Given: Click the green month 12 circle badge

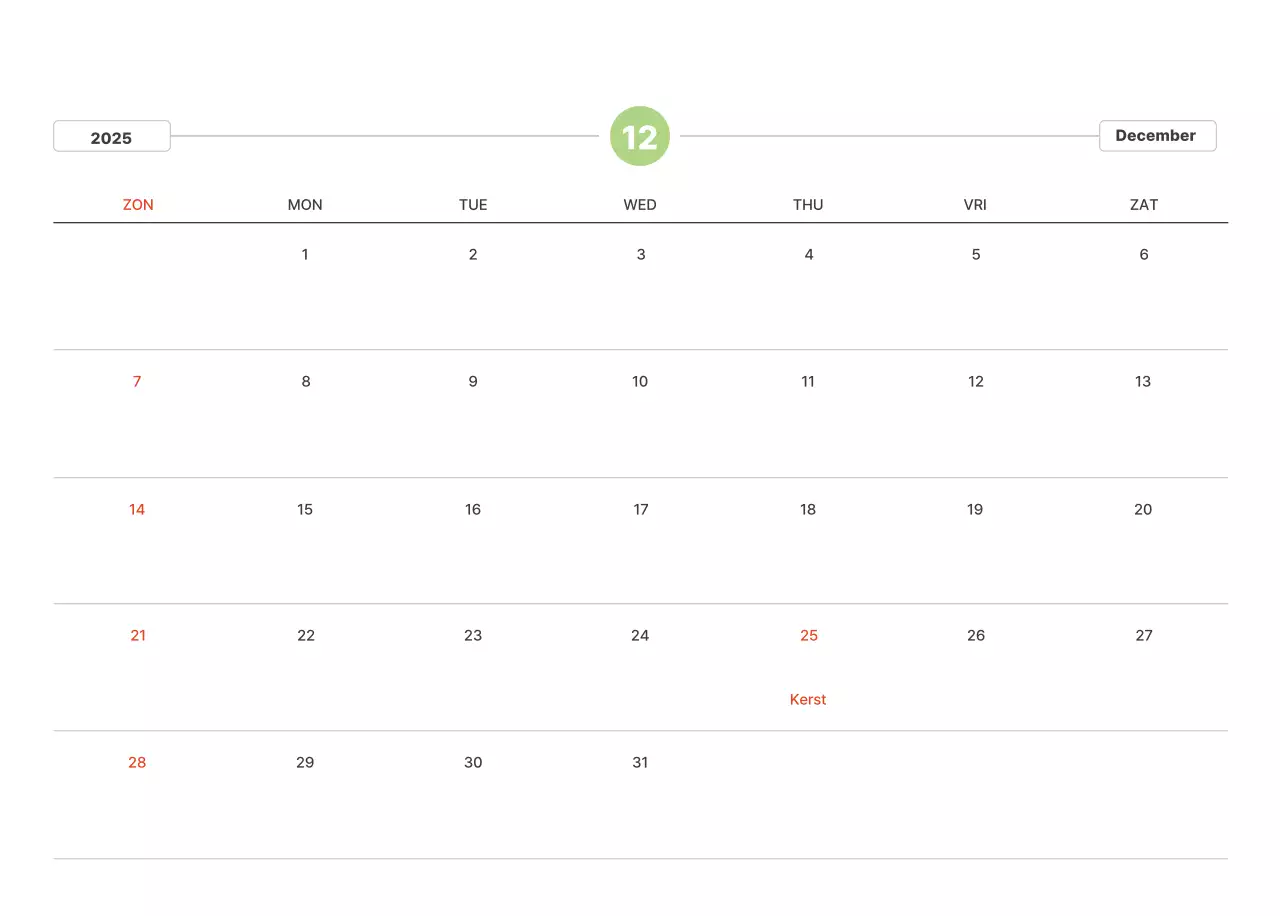Looking at the screenshot, I should [x=640, y=136].
